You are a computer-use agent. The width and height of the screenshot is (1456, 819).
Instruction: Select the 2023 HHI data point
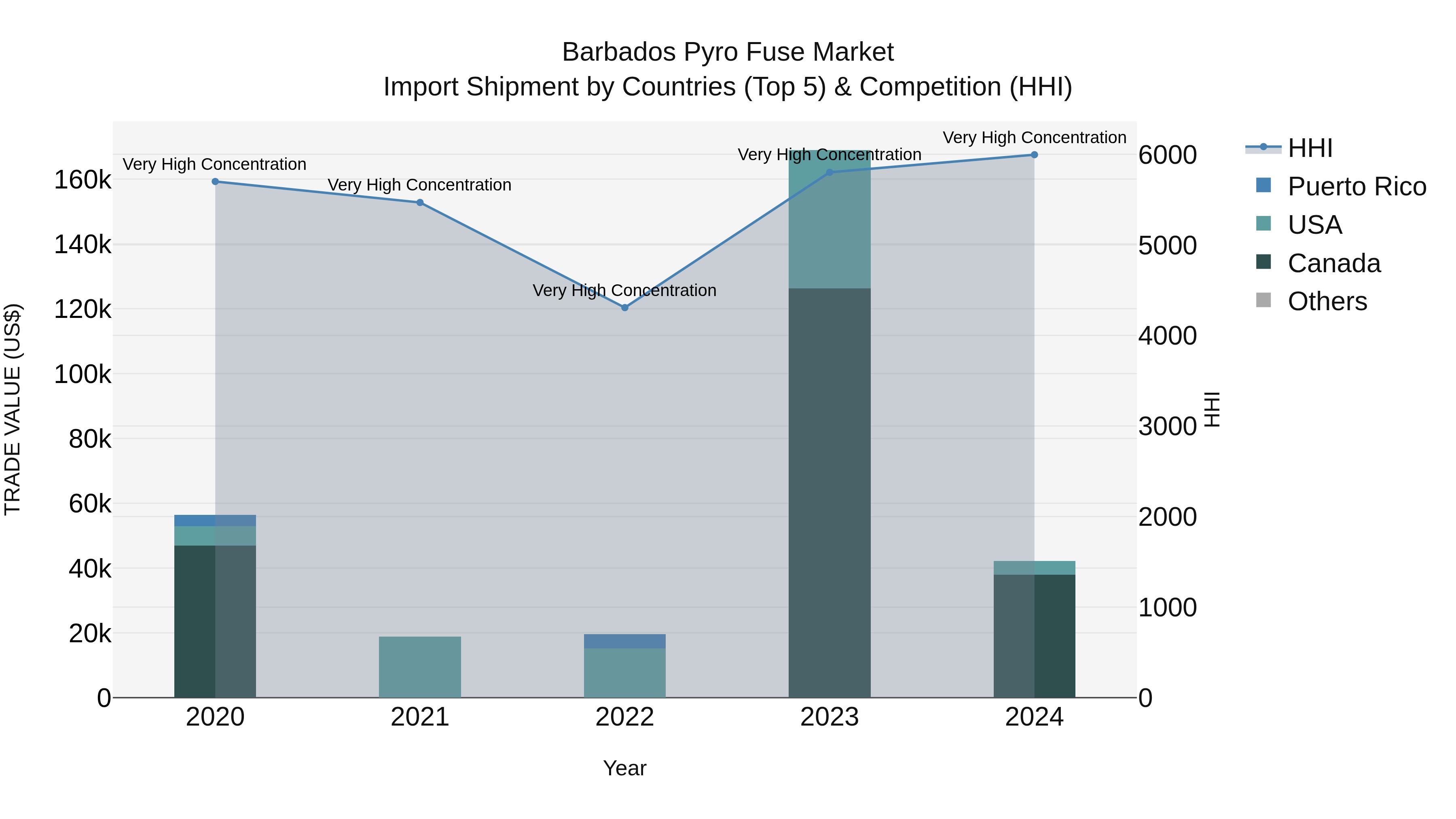tap(830, 172)
